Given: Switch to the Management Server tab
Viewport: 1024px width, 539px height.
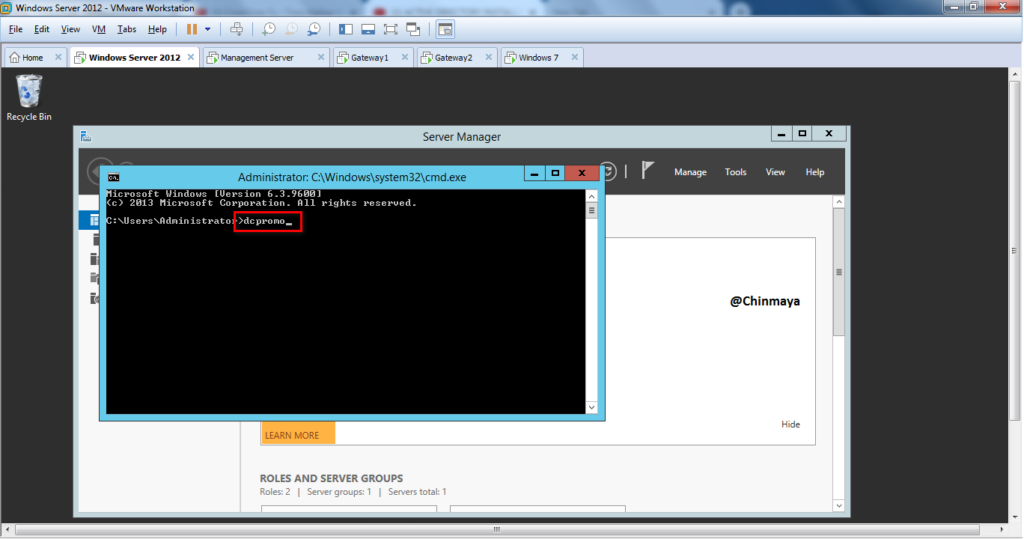Looking at the screenshot, I should click(257, 57).
